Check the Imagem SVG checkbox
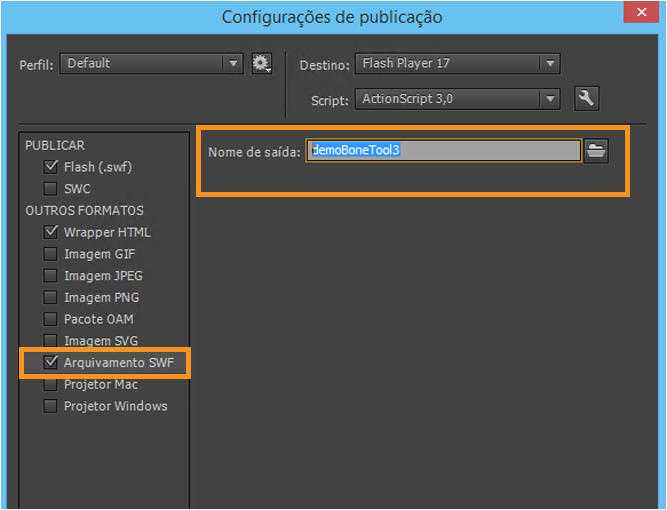The width and height of the screenshot is (667, 510). (51, 341)
